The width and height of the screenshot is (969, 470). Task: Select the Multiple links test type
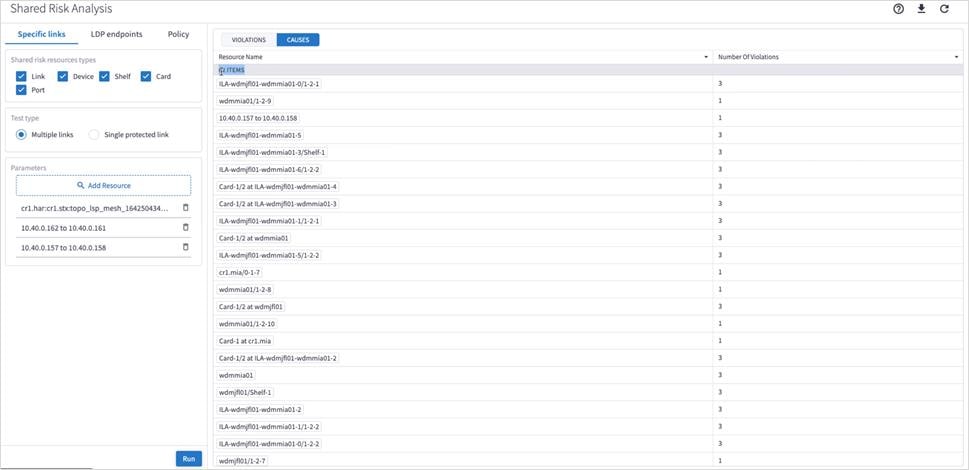click(21, 135)
